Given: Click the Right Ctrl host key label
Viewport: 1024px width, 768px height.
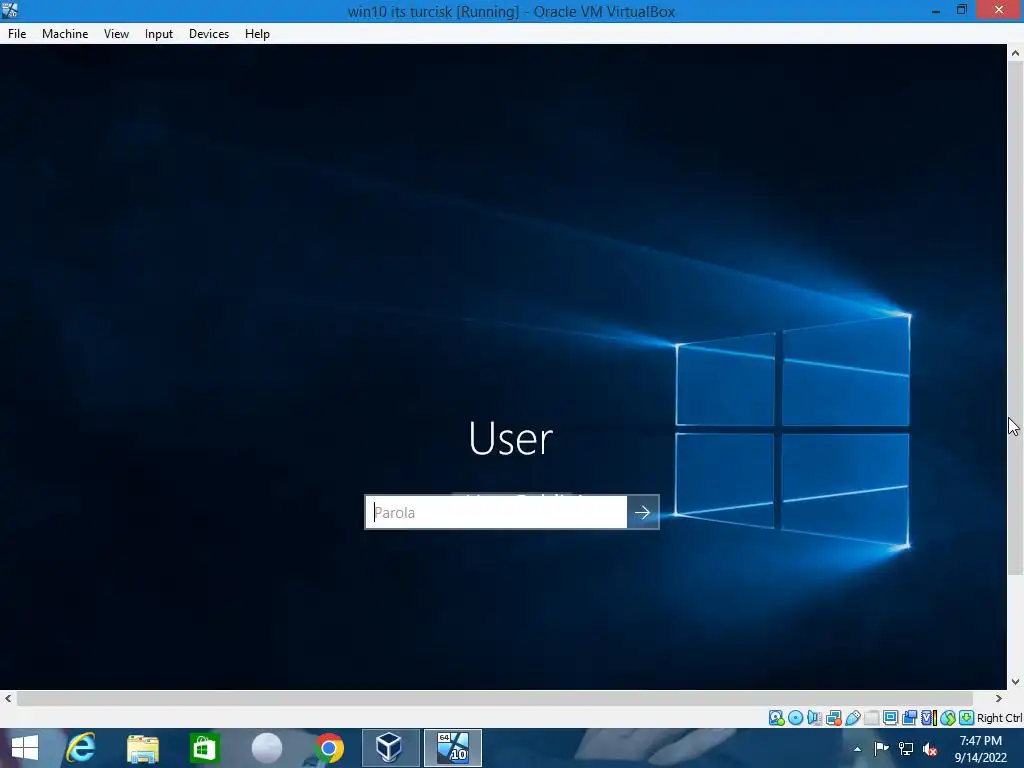Looking at the screenshot, I should click(x=1000, y=718).
